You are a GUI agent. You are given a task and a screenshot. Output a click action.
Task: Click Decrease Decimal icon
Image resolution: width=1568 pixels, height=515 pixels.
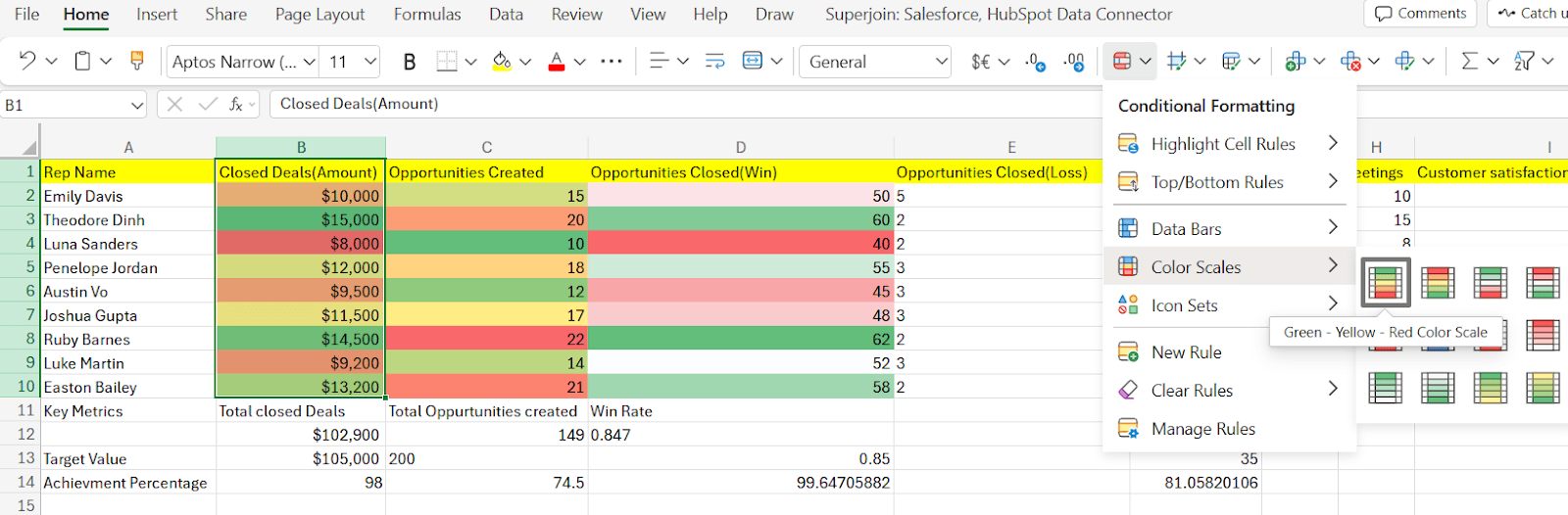point(1036,62)
